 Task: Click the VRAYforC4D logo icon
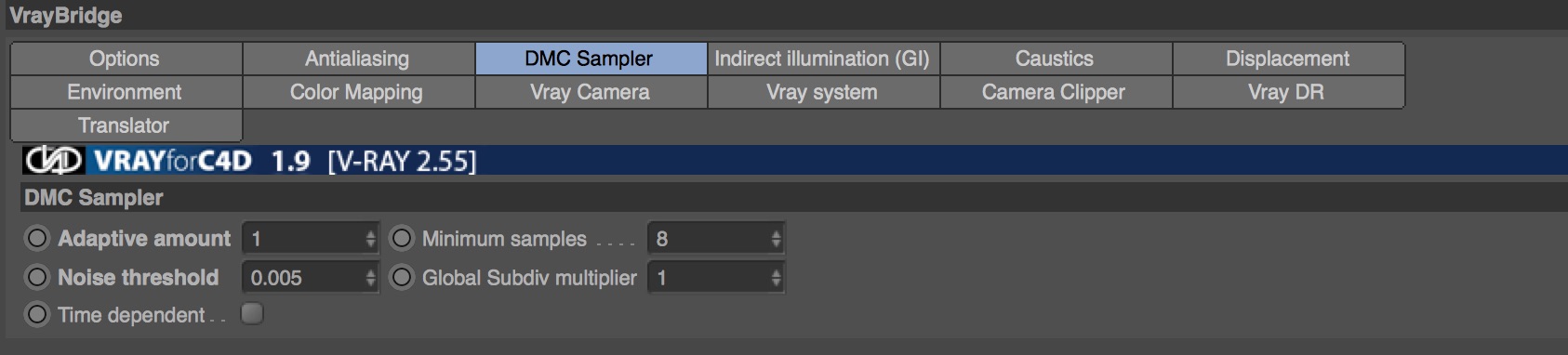54,161
